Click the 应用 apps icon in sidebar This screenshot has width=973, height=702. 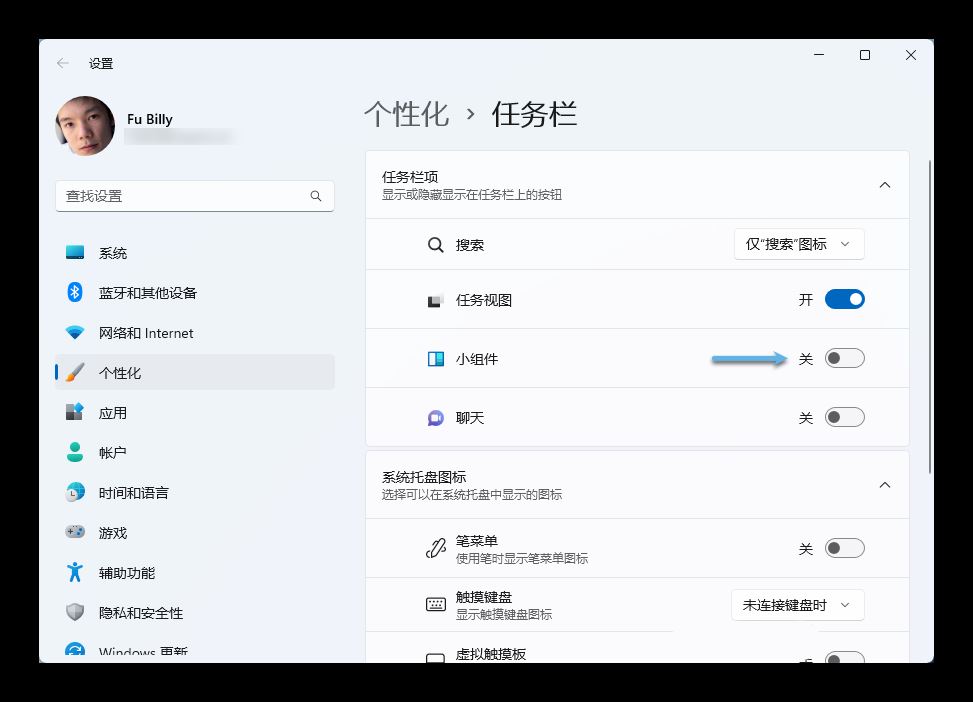[x=75, y=412]
